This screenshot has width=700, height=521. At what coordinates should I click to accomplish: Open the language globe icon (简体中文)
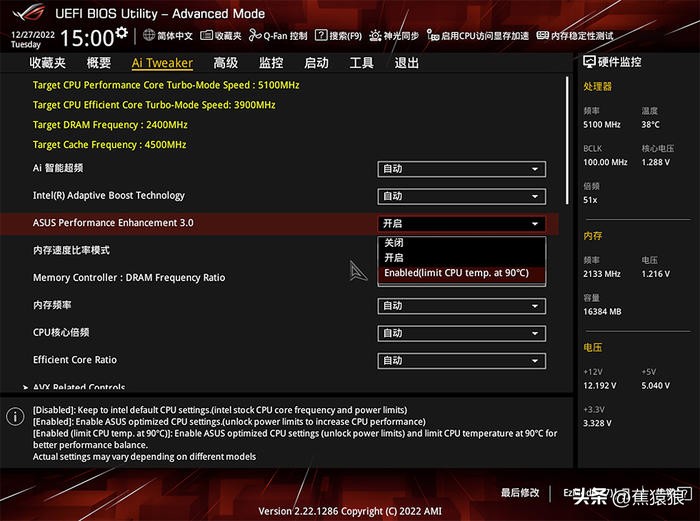[149, 35]
